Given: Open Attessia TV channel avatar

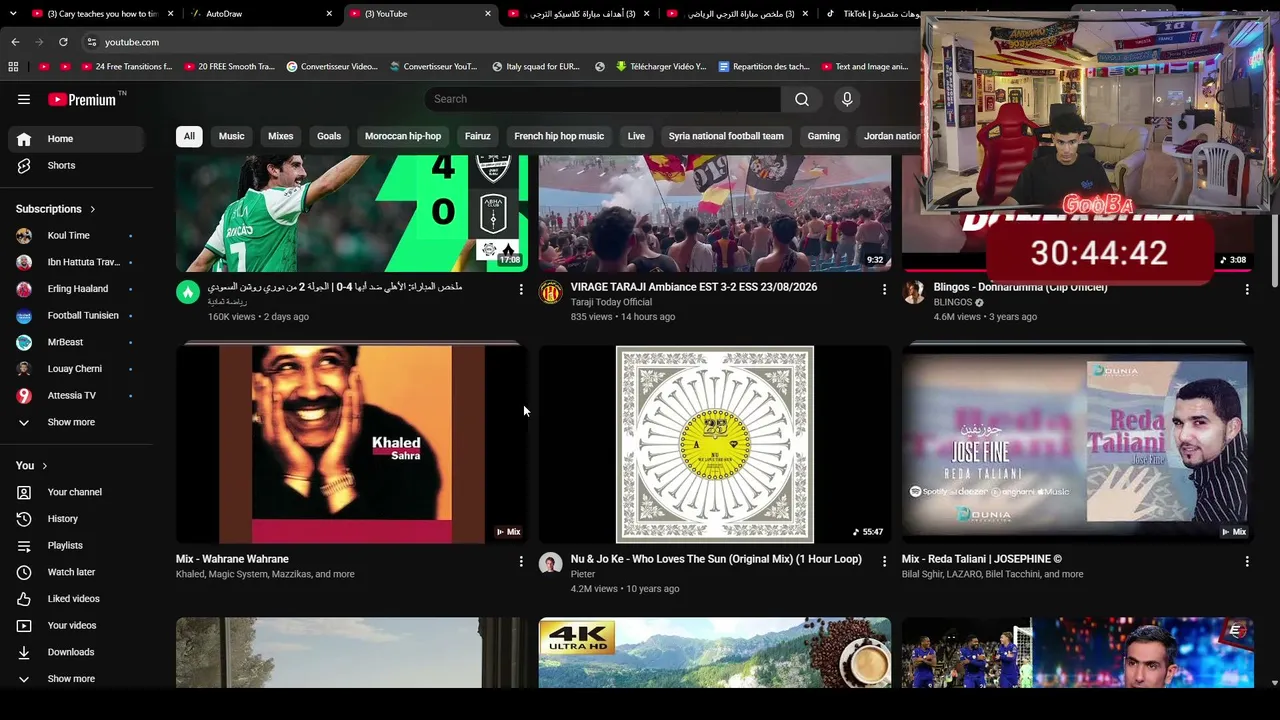Looking at the screenshot, I should 24,395.
